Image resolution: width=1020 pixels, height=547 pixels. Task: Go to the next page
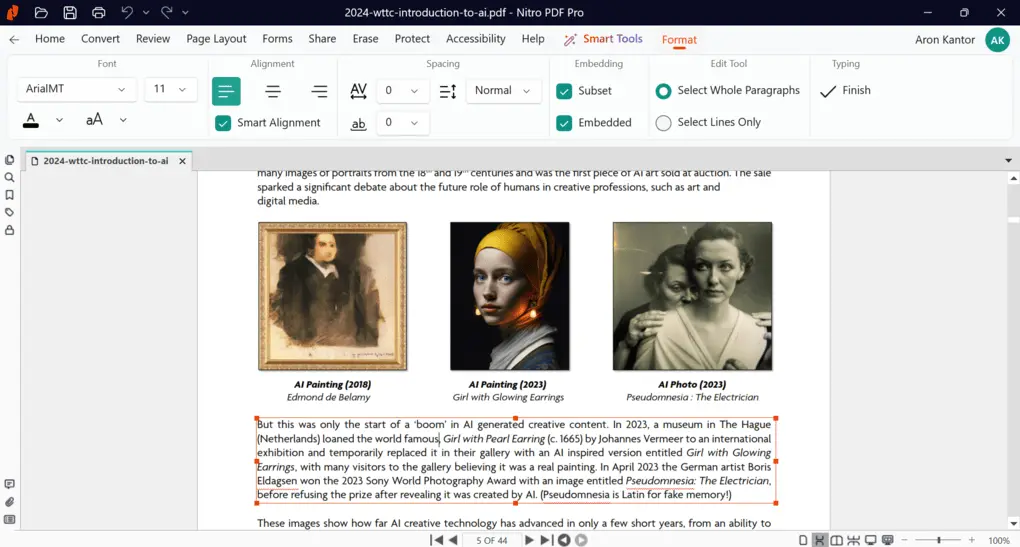[529, 540]
